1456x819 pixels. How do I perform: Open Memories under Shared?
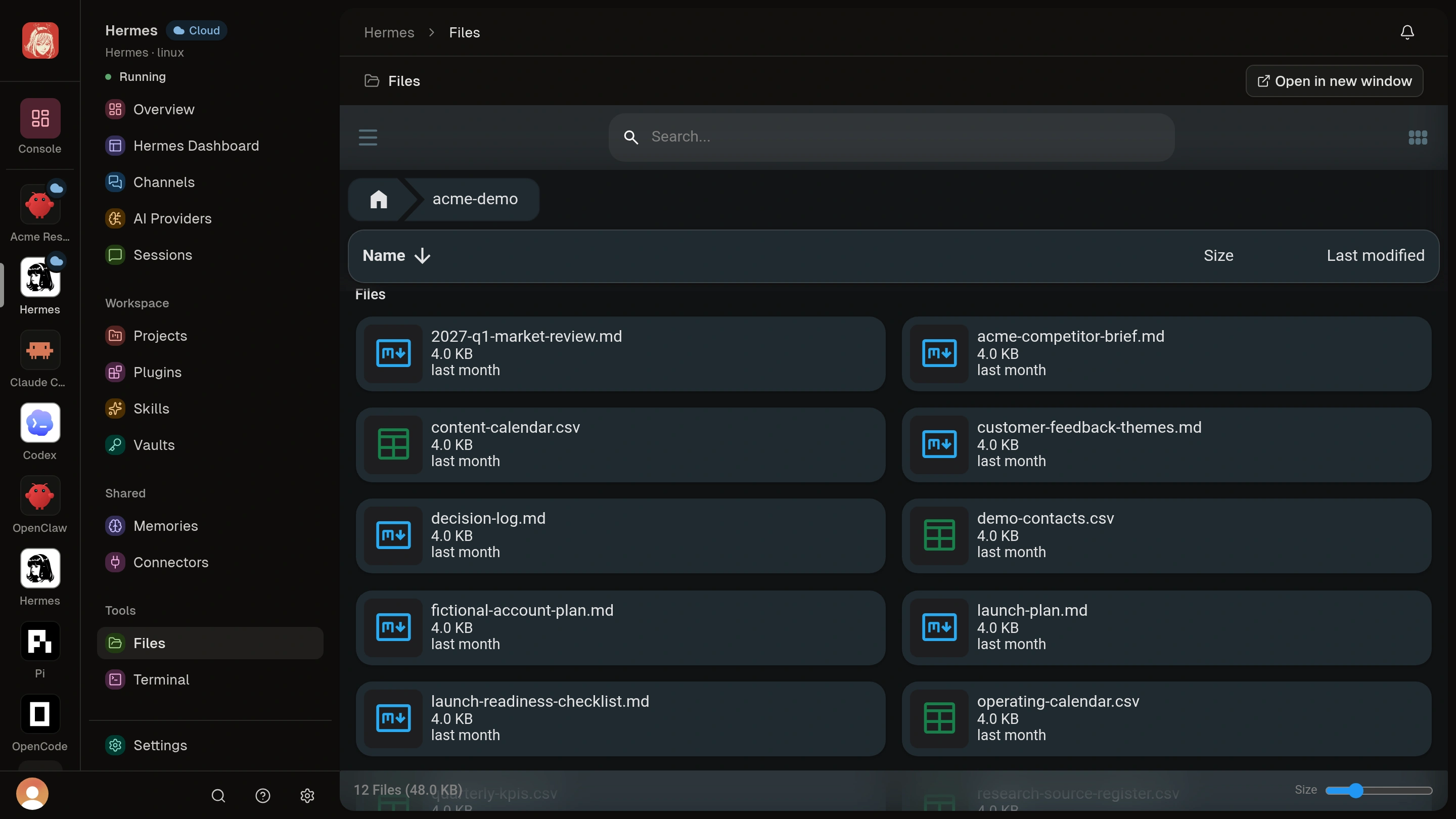click(210, 526)
